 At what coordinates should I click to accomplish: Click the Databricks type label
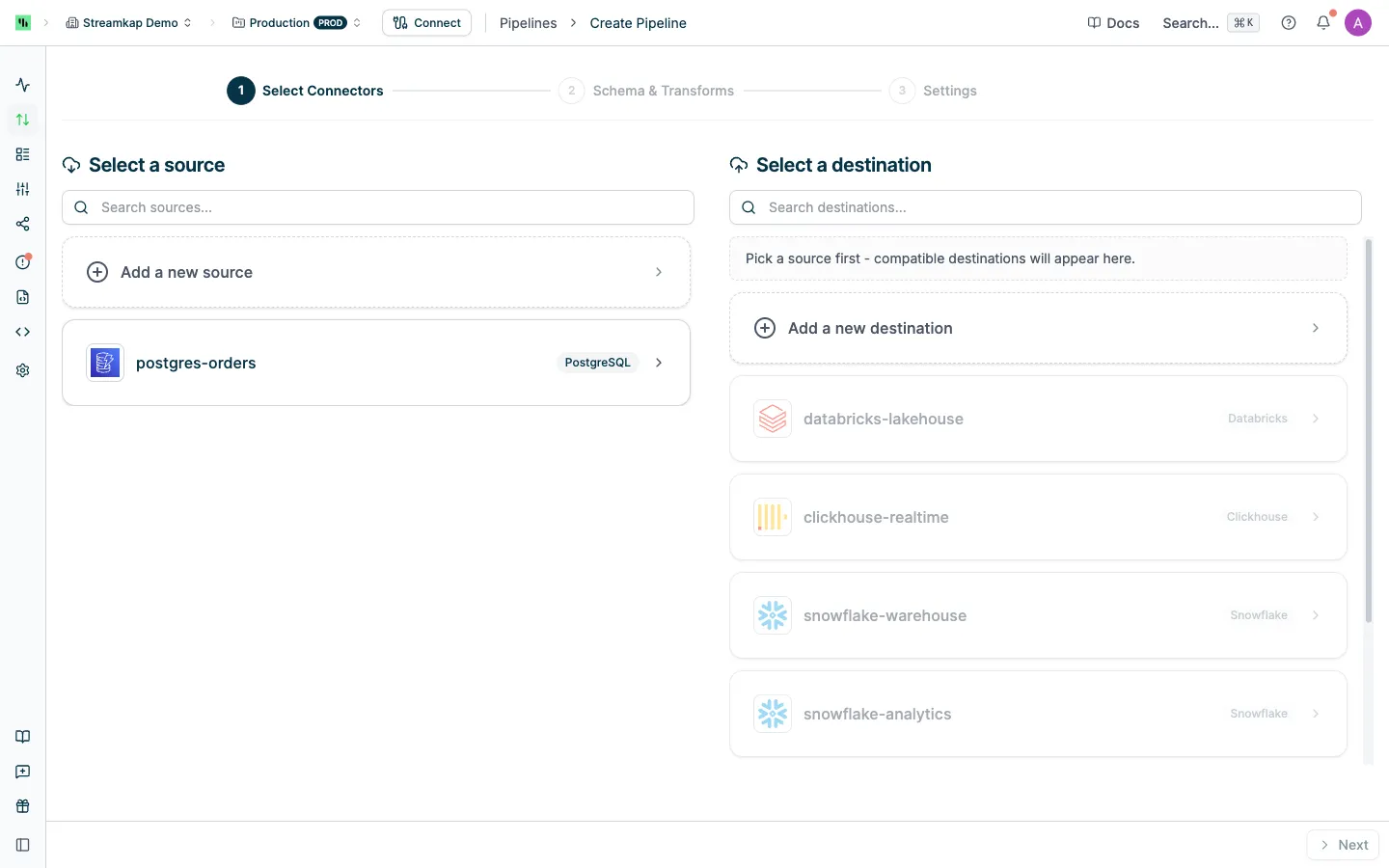point(1257,419)
